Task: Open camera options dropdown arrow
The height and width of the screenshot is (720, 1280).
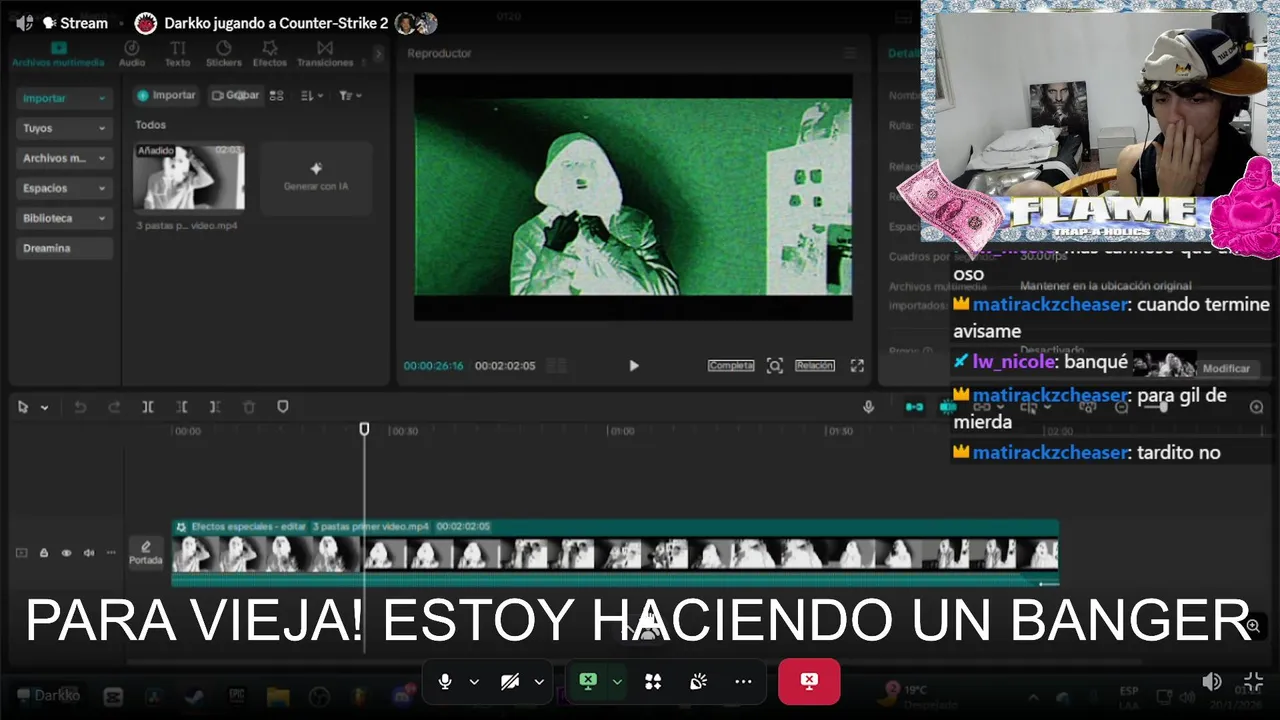Action: coord(539,682)
